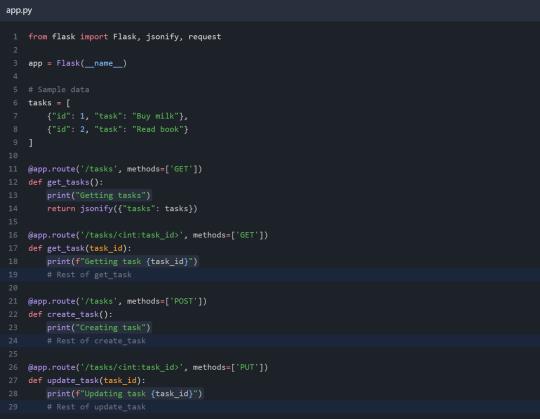Screen dimensions: 540x419
Task: Click line number 1 in gutter
Action: [x=15, y=37]
